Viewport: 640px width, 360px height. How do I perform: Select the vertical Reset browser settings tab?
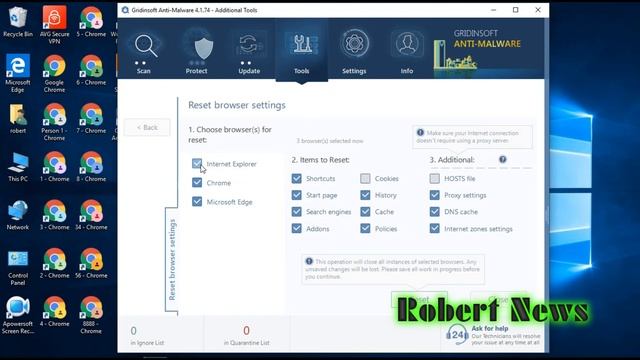pos(172,260)
